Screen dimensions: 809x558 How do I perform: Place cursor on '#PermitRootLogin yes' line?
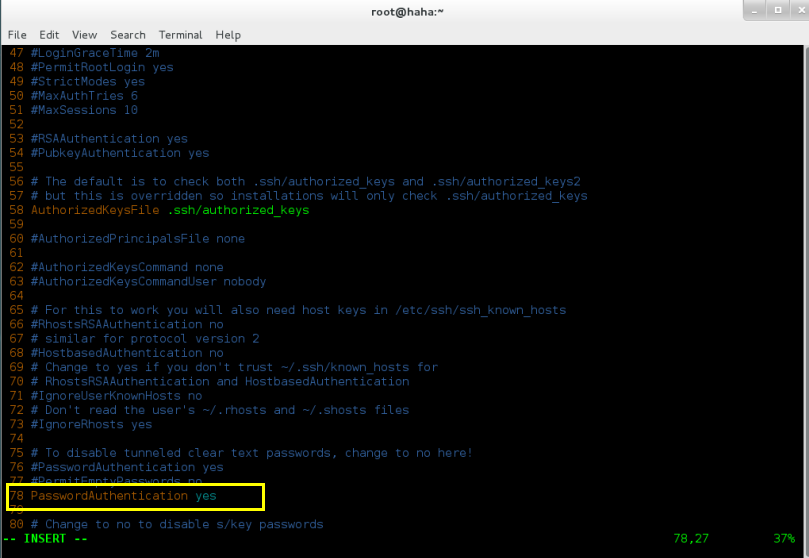[102, 67]
